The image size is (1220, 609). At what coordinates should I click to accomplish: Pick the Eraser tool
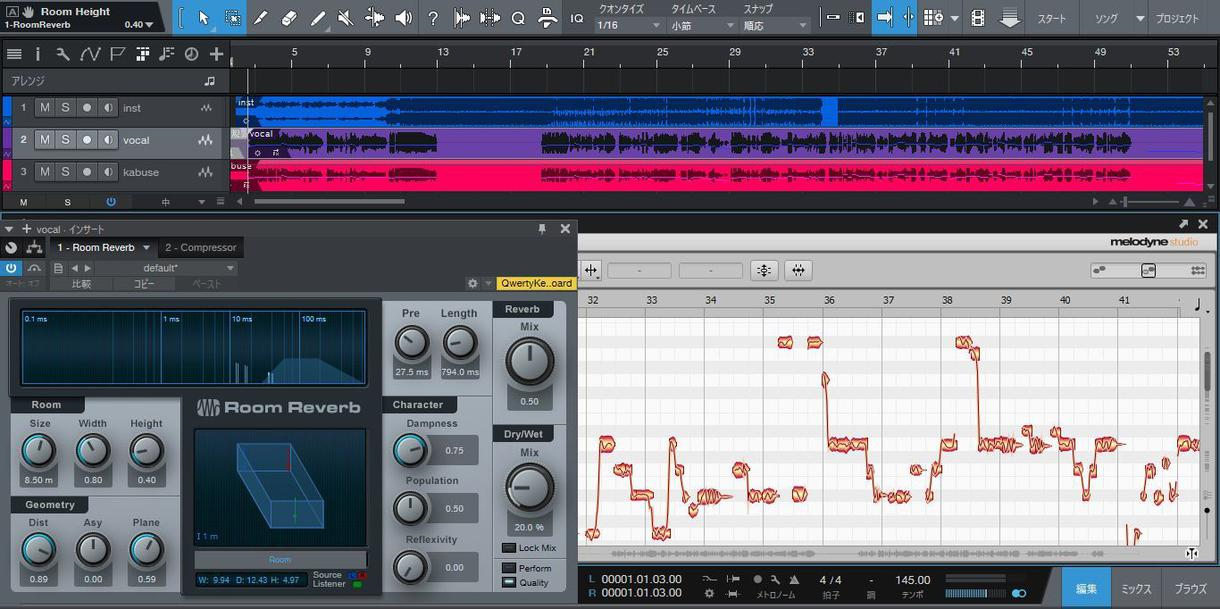click(x=289, y=18)
